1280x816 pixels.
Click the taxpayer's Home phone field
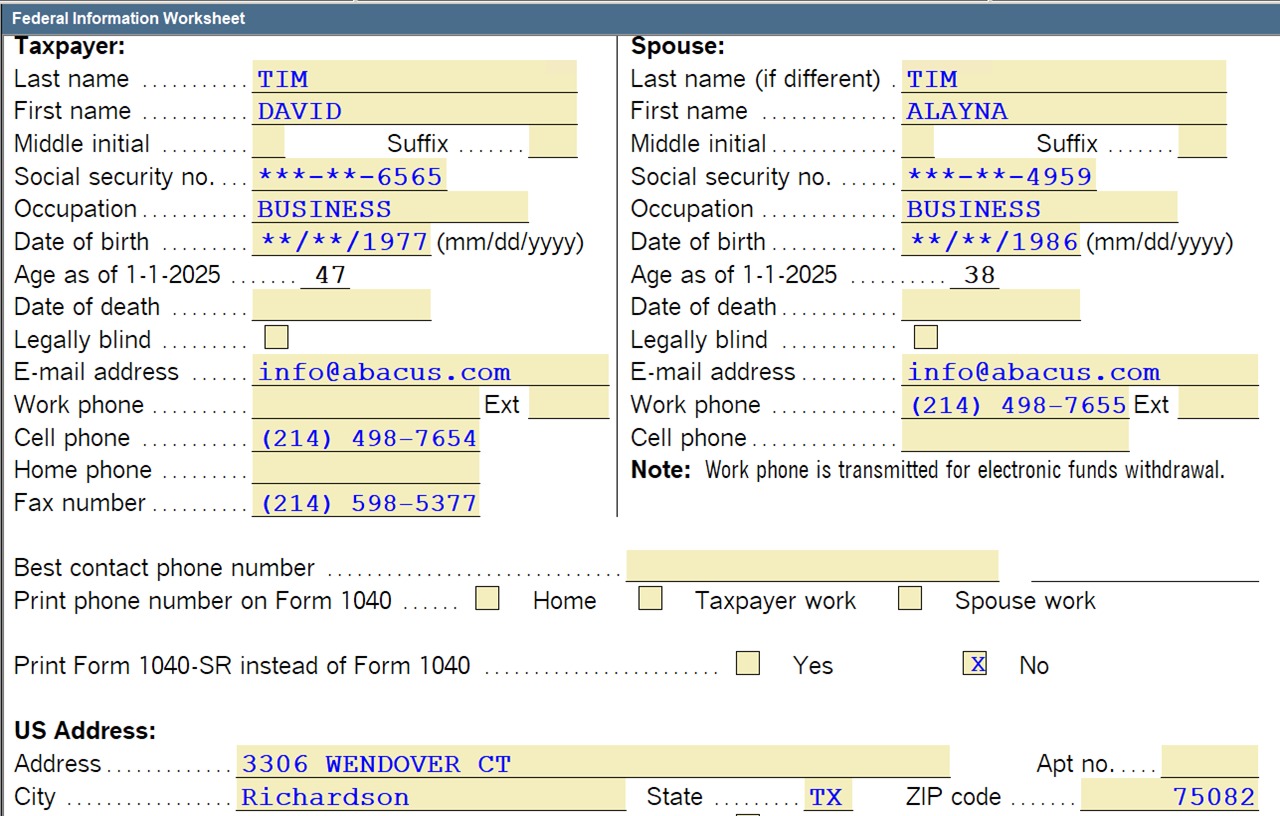[365, 469]
